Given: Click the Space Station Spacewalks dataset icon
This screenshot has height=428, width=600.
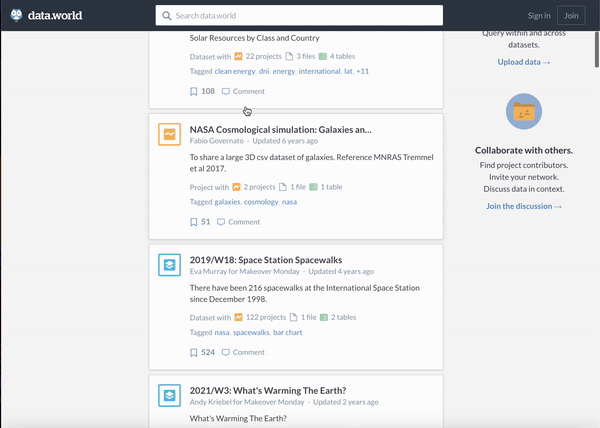Looking at the screenshot, I should point(170,265).
